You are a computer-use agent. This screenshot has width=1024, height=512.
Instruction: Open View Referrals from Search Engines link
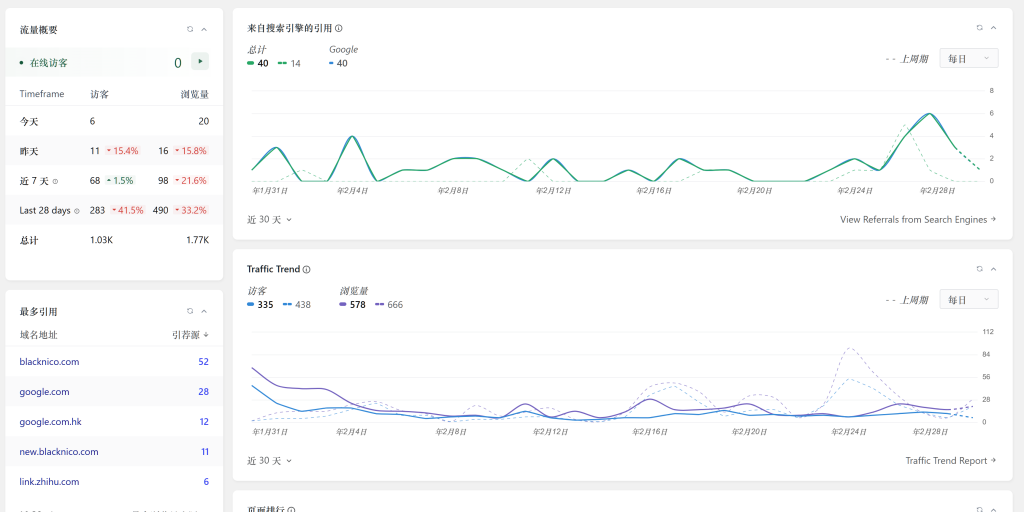[917, 220]
